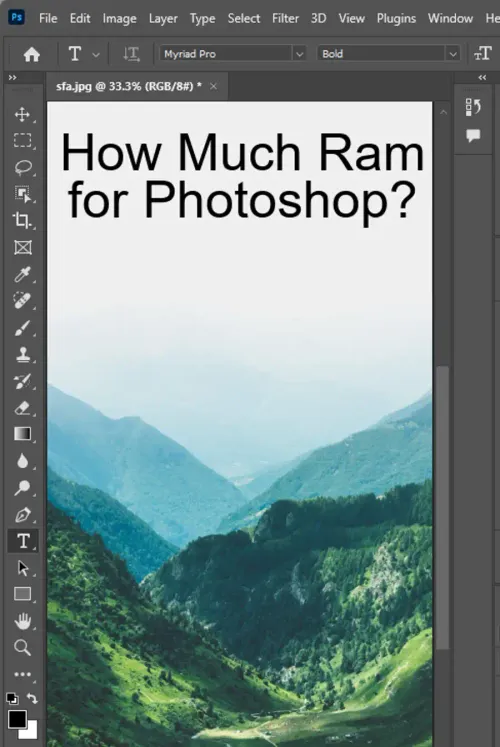Open the Edit Toolbar three-dots menu

pos(22,674)
